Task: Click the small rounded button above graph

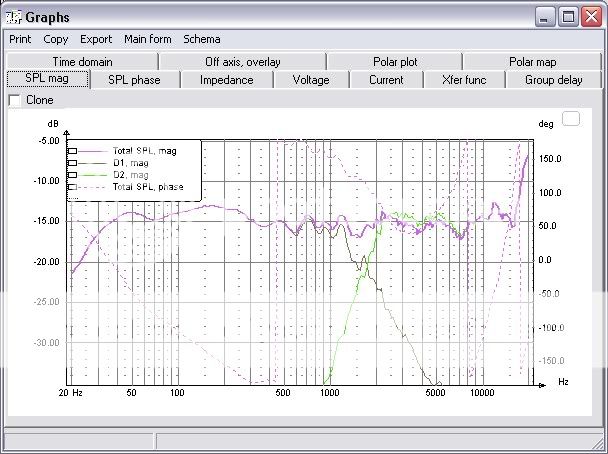Action: (571, 119)
